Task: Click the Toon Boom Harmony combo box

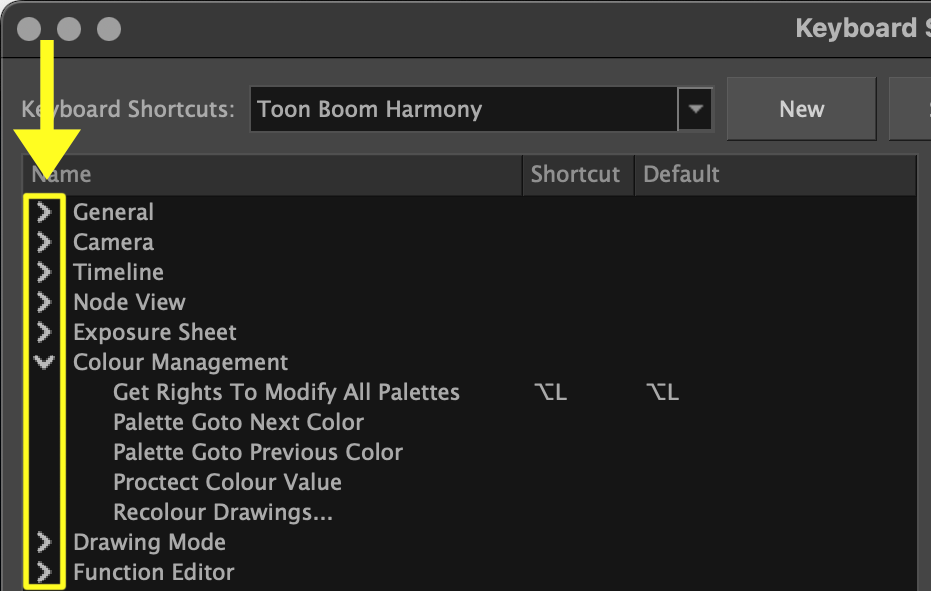Action: tap(464, 109)
